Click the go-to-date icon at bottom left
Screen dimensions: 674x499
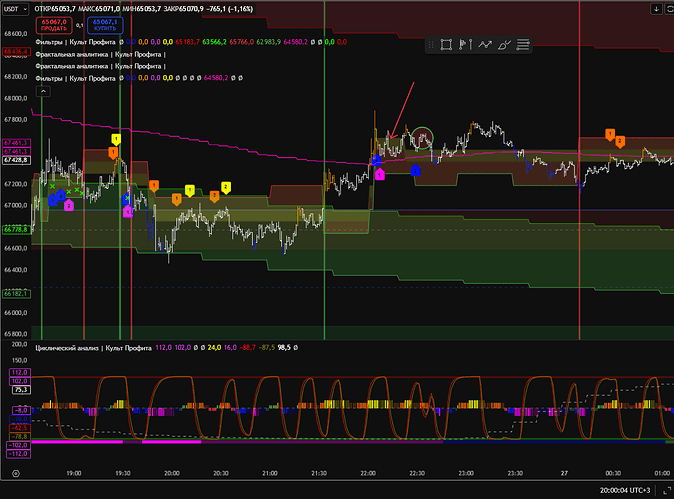tap(15, 474)
